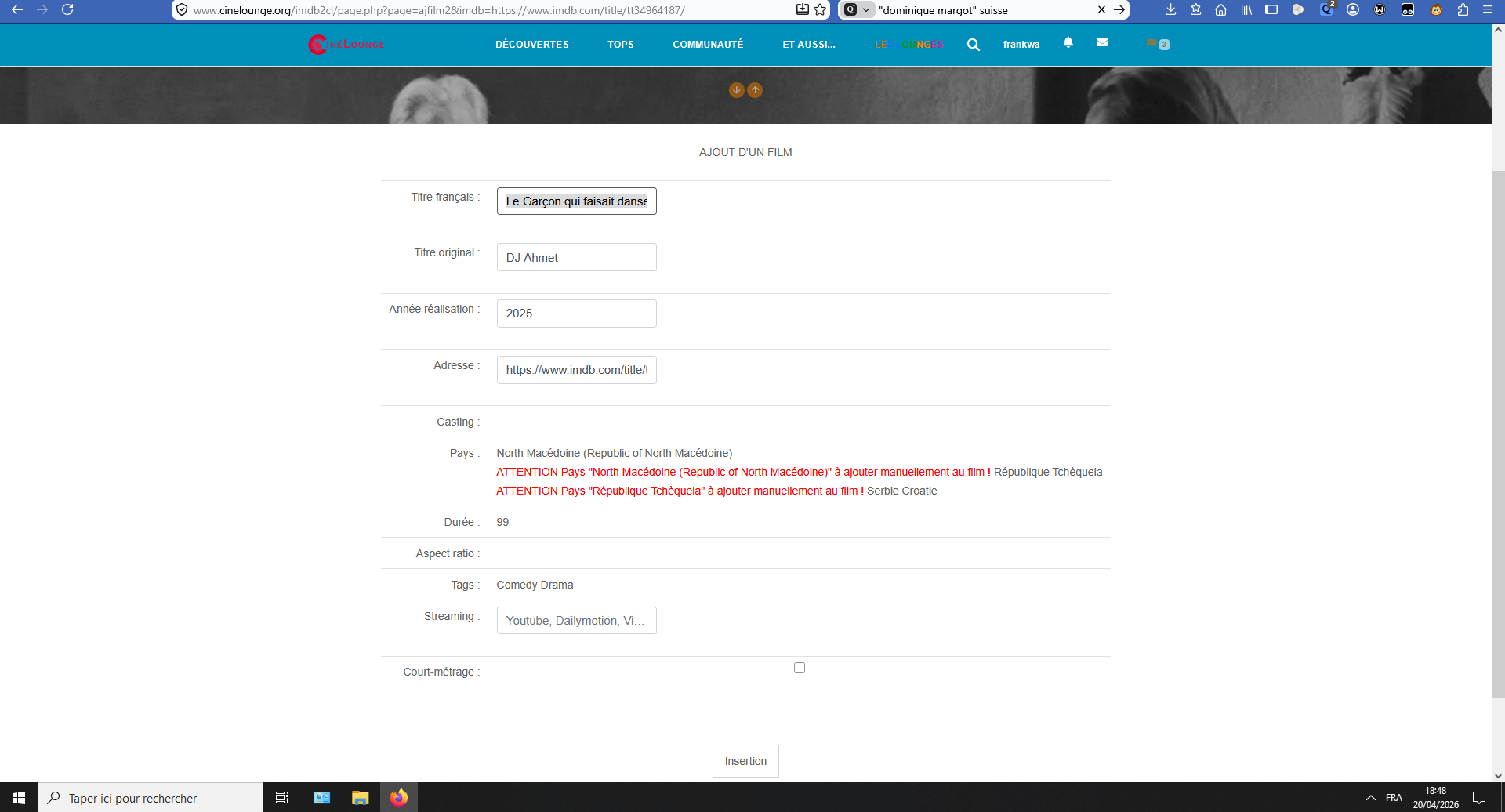Open Firefox from the Windows taskbar
The width and height of the screenshot is (1505, 812).
399,798
